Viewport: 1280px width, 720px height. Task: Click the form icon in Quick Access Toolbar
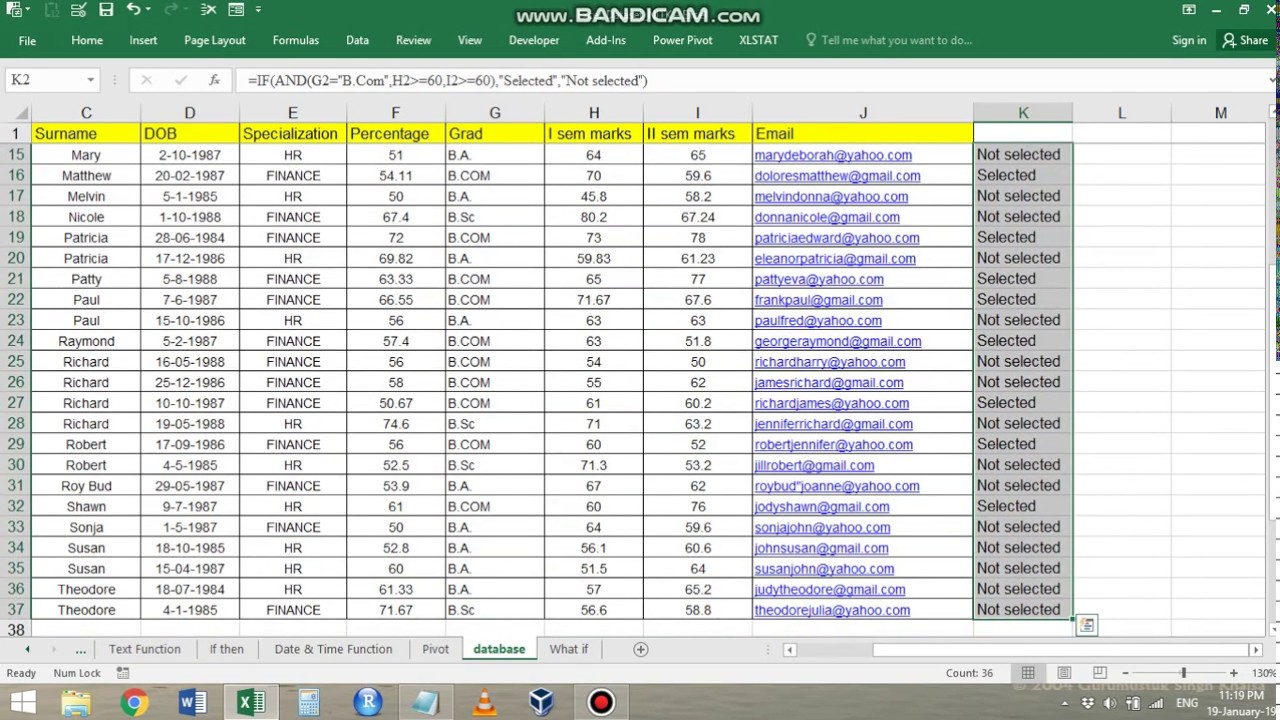(x=236, y=10)
